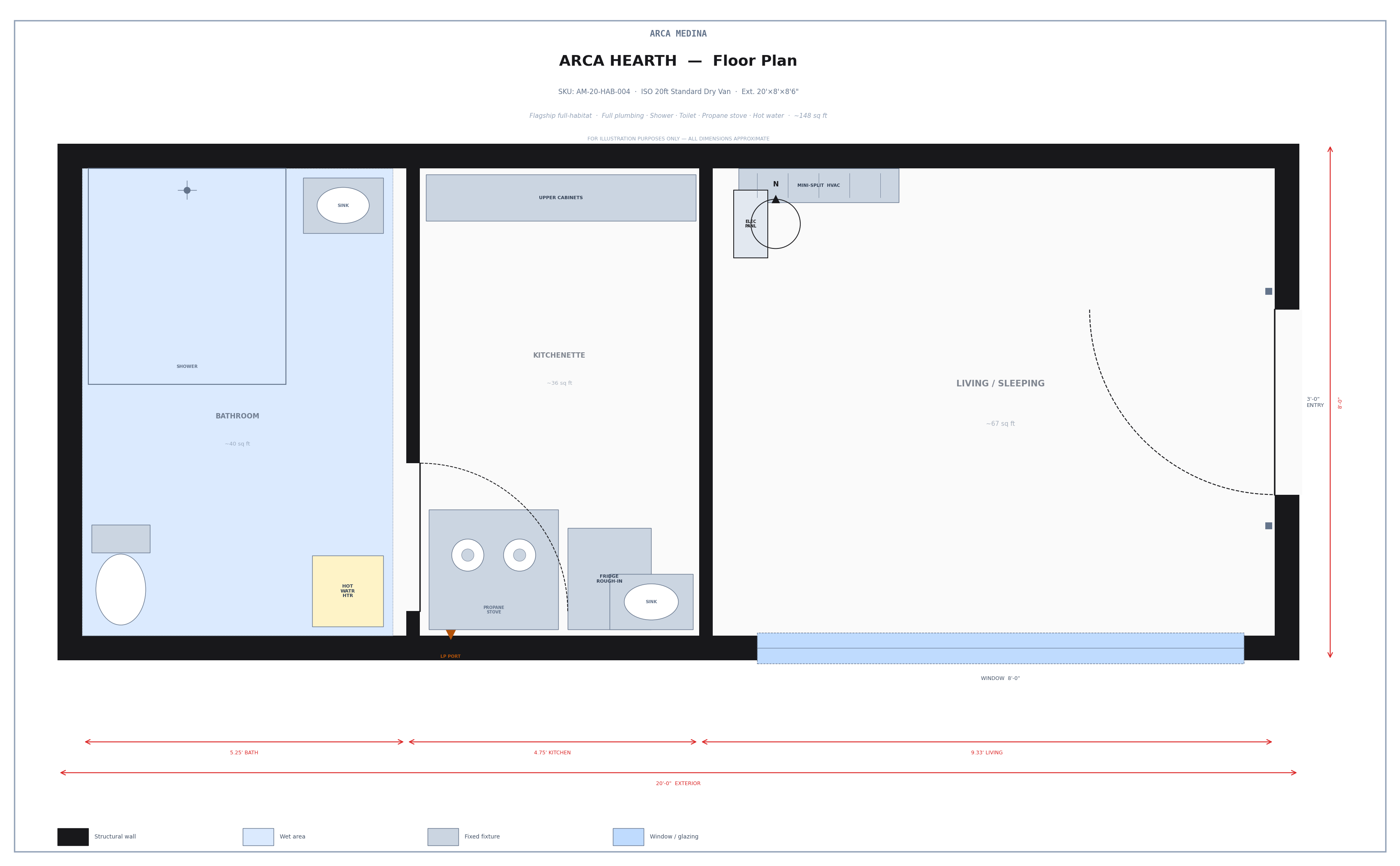The width and height of the screenshot is (1400, 866).
Task: Click the hot water heater box
Action: pos(348,591)
